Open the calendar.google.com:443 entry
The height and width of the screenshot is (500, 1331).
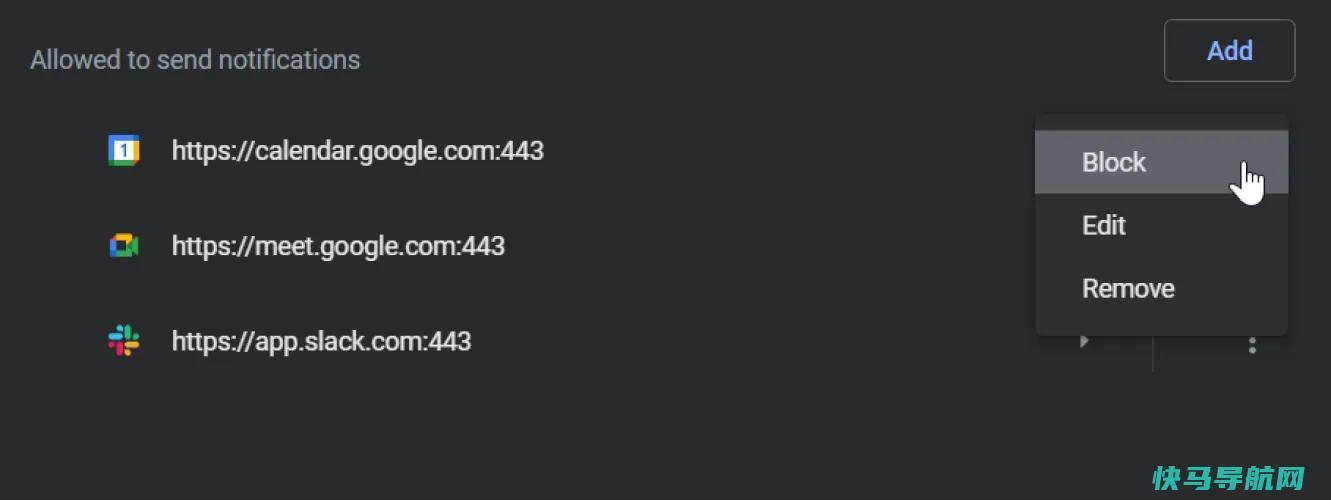click(358, 151)
